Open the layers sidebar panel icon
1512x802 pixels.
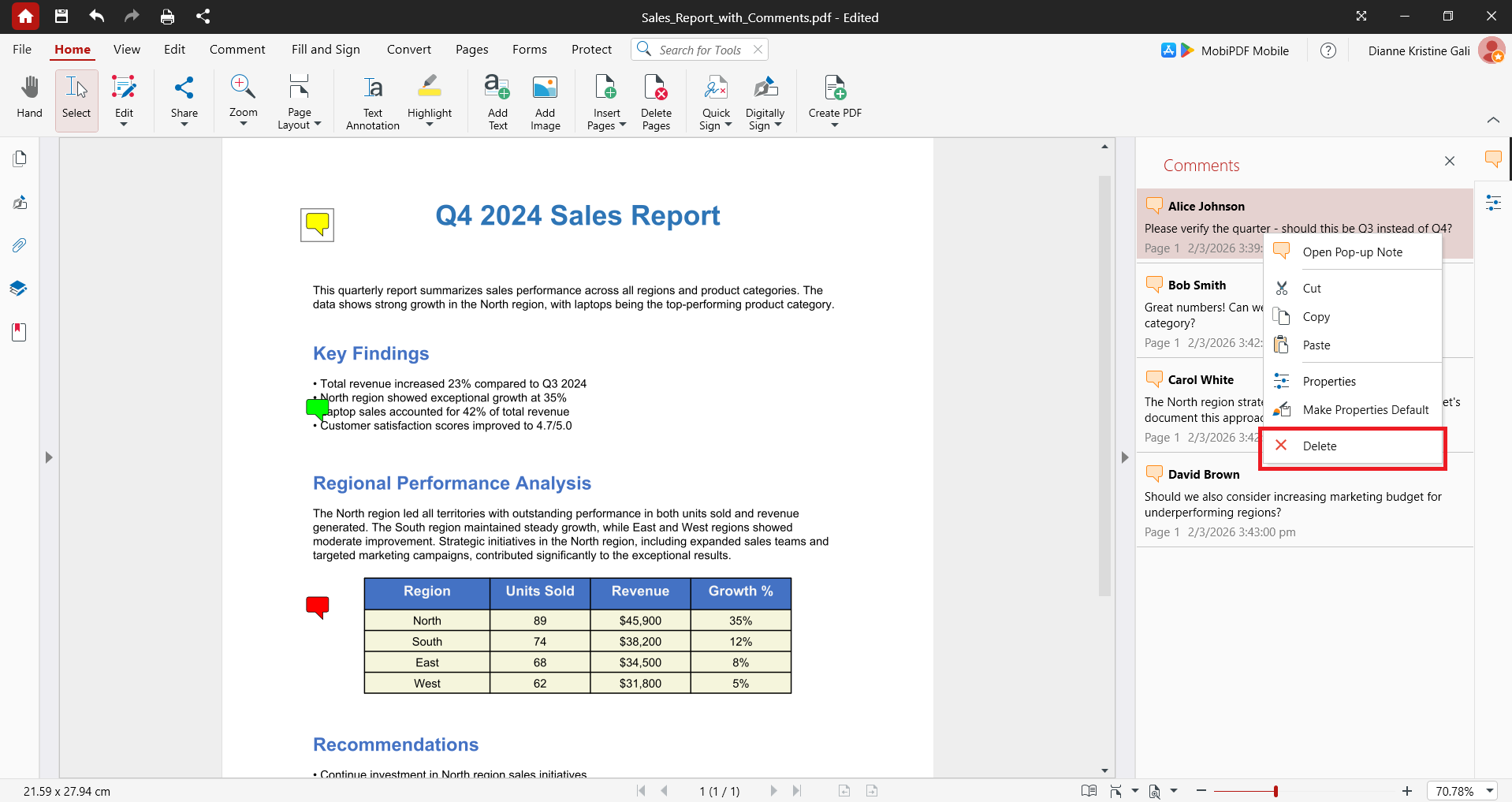click(x=19, y=288)
